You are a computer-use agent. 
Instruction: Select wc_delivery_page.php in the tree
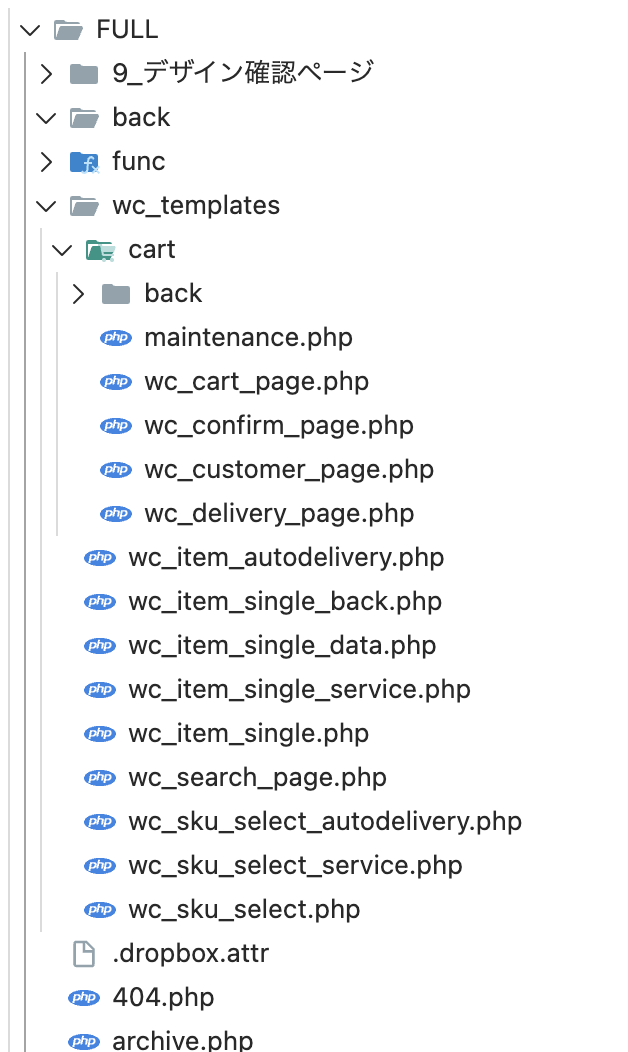tap(278, 513)
